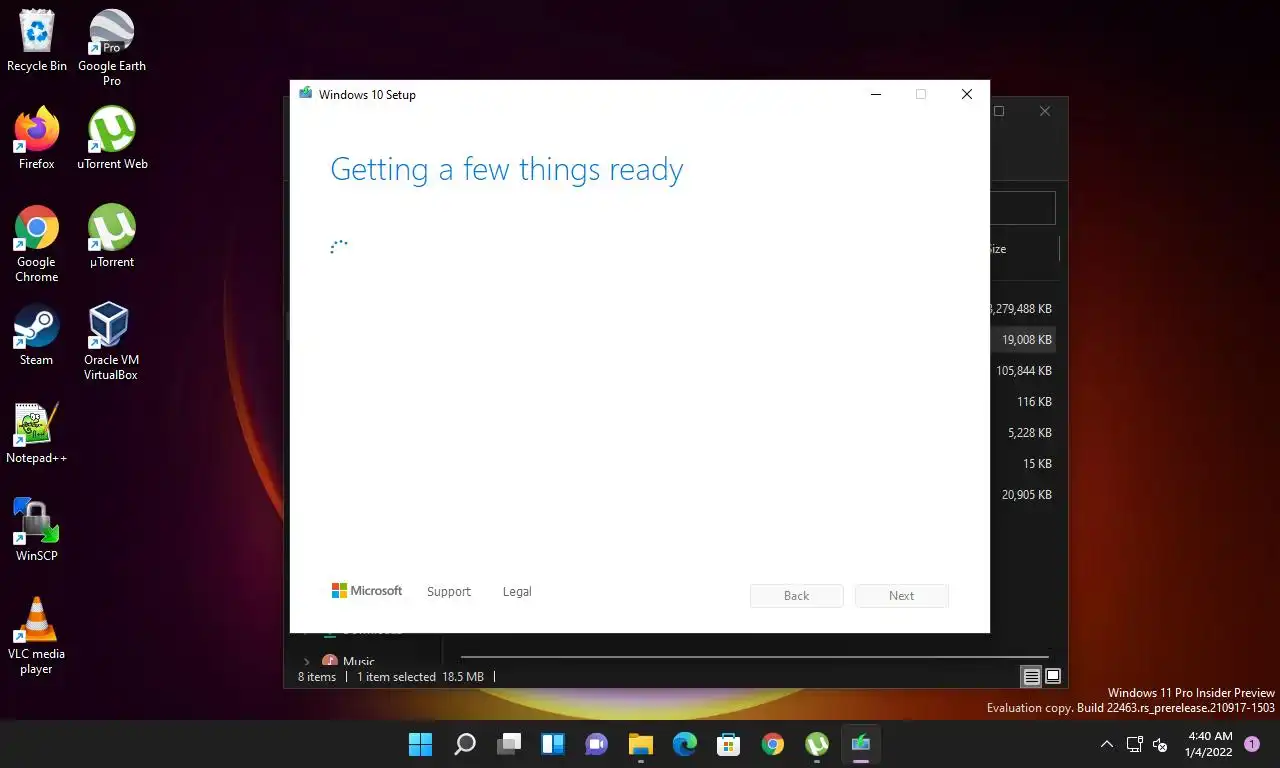
Task: Show hidden tray icons chevron
Action: tap(1106, 744)
